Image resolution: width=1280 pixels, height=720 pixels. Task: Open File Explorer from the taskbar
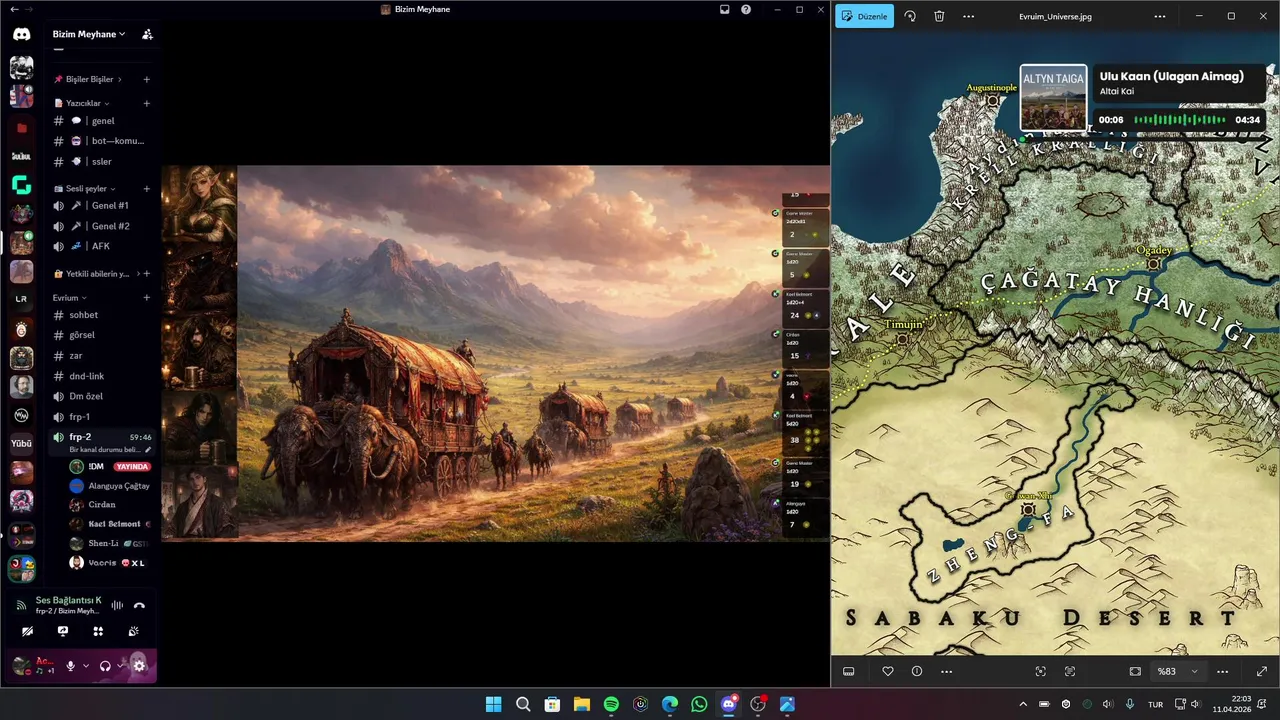click(x=581, y=704)
